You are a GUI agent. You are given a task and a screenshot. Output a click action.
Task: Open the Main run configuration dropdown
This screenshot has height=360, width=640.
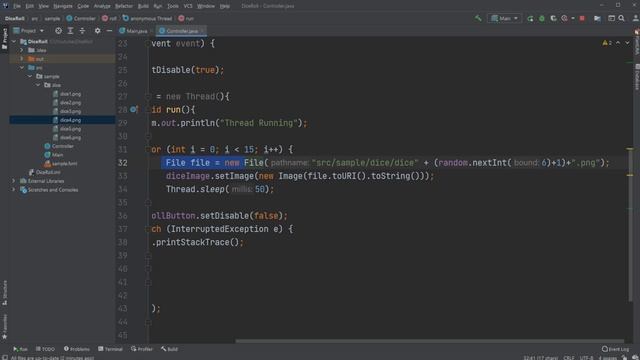(x=504, y=18)
